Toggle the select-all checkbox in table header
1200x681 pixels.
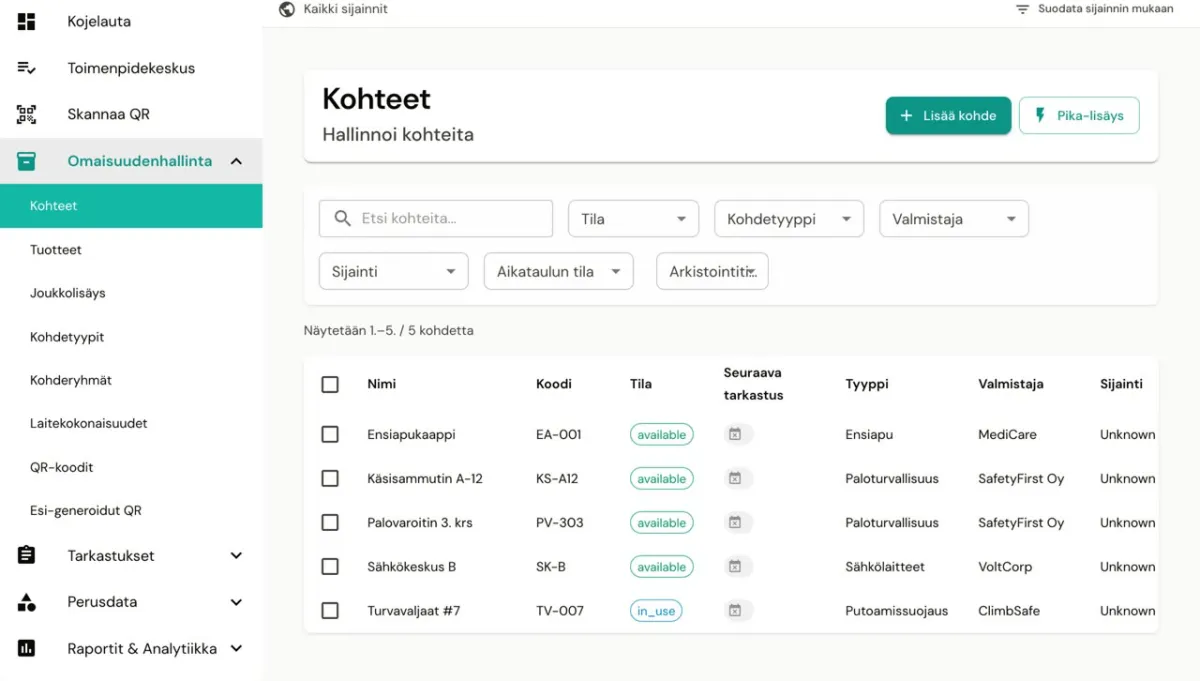click(x=330, y=384)
